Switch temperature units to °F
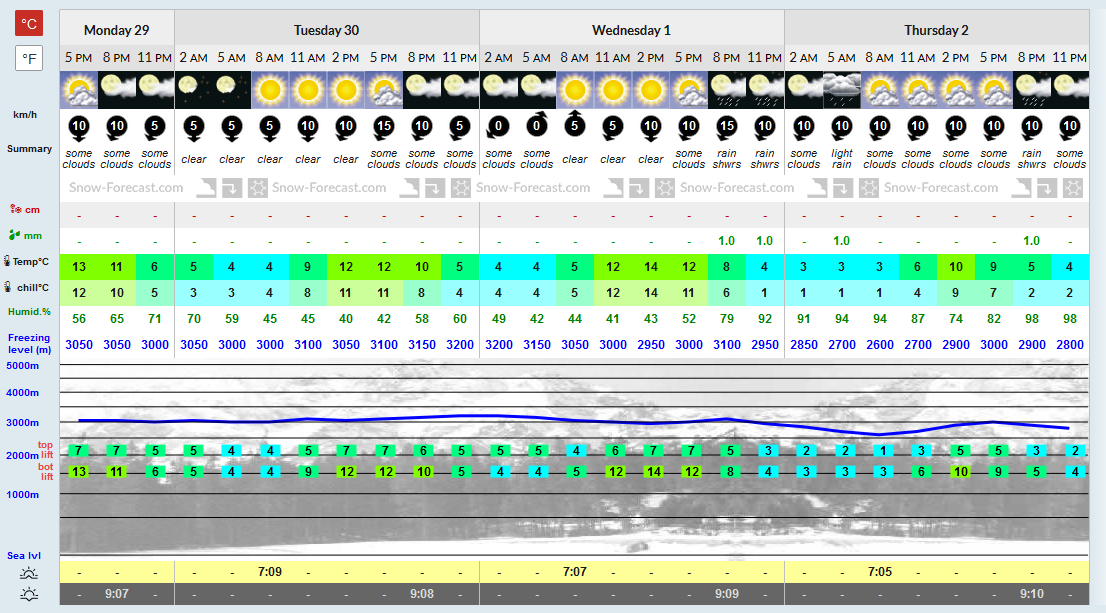 click(x=29, y=59)
